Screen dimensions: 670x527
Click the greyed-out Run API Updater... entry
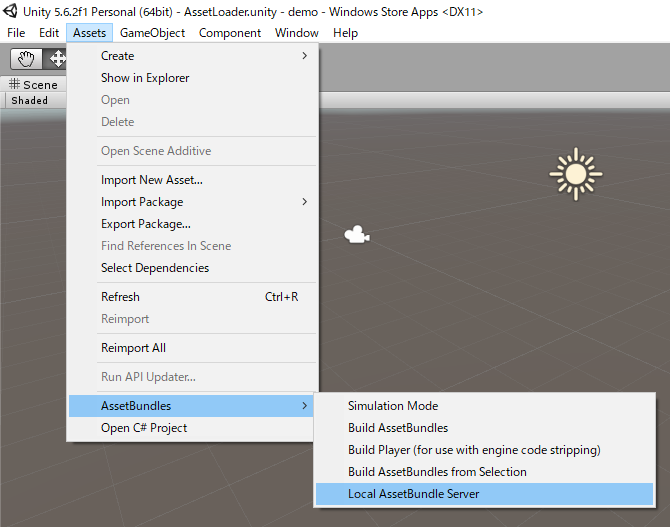click(x=192, y=377)
